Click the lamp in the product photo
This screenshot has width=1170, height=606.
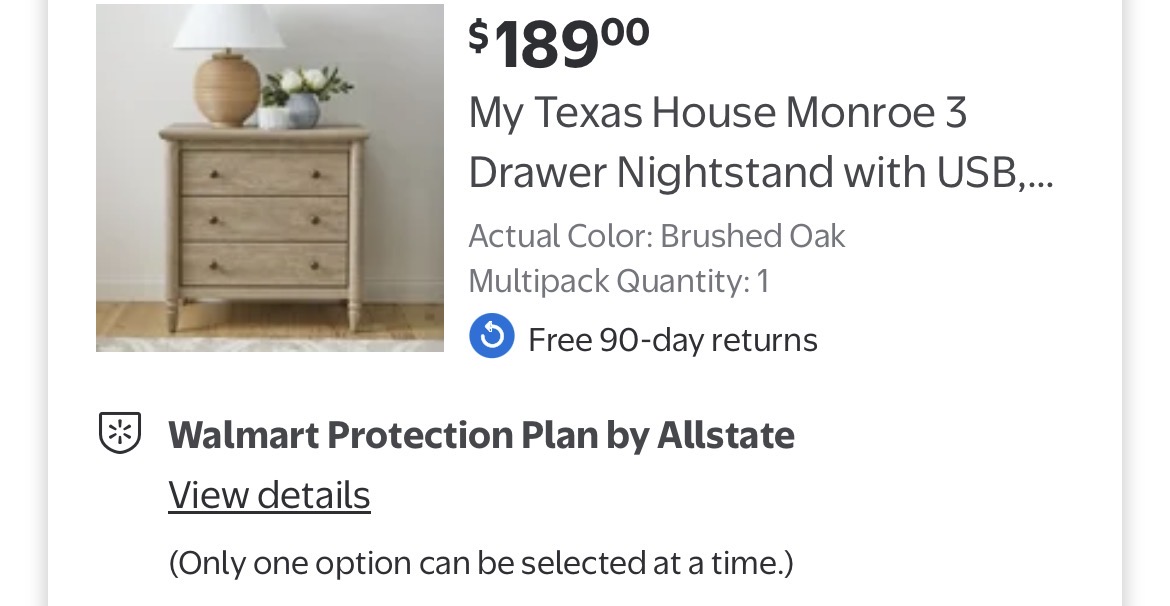228,70
